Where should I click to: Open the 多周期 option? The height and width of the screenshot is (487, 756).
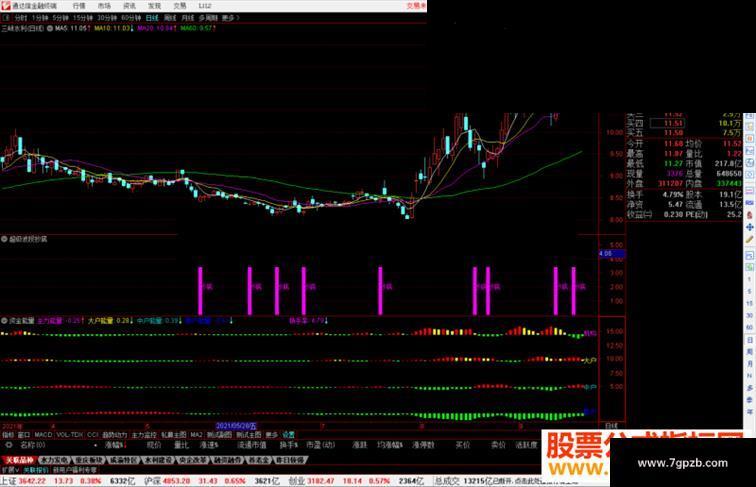pyautogui.click(x=208, y=18)
